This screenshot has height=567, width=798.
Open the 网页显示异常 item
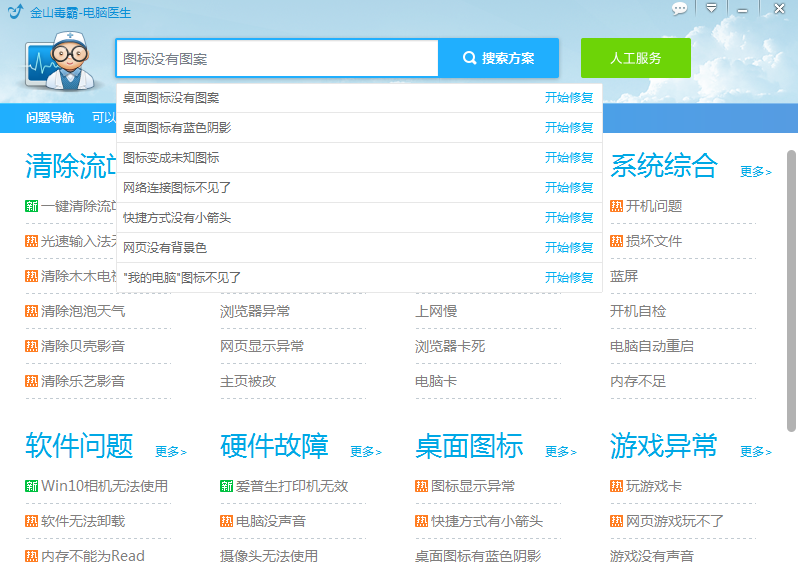pos(262,346)
